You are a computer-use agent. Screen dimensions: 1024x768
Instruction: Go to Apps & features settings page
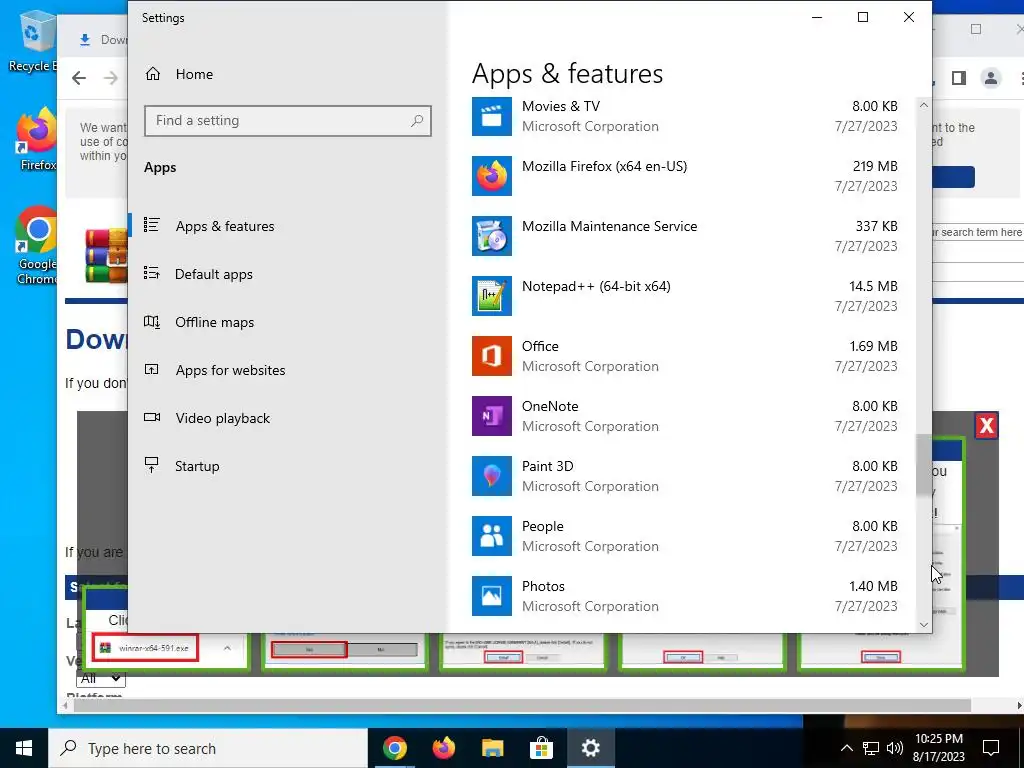click(x=225, y=226)
